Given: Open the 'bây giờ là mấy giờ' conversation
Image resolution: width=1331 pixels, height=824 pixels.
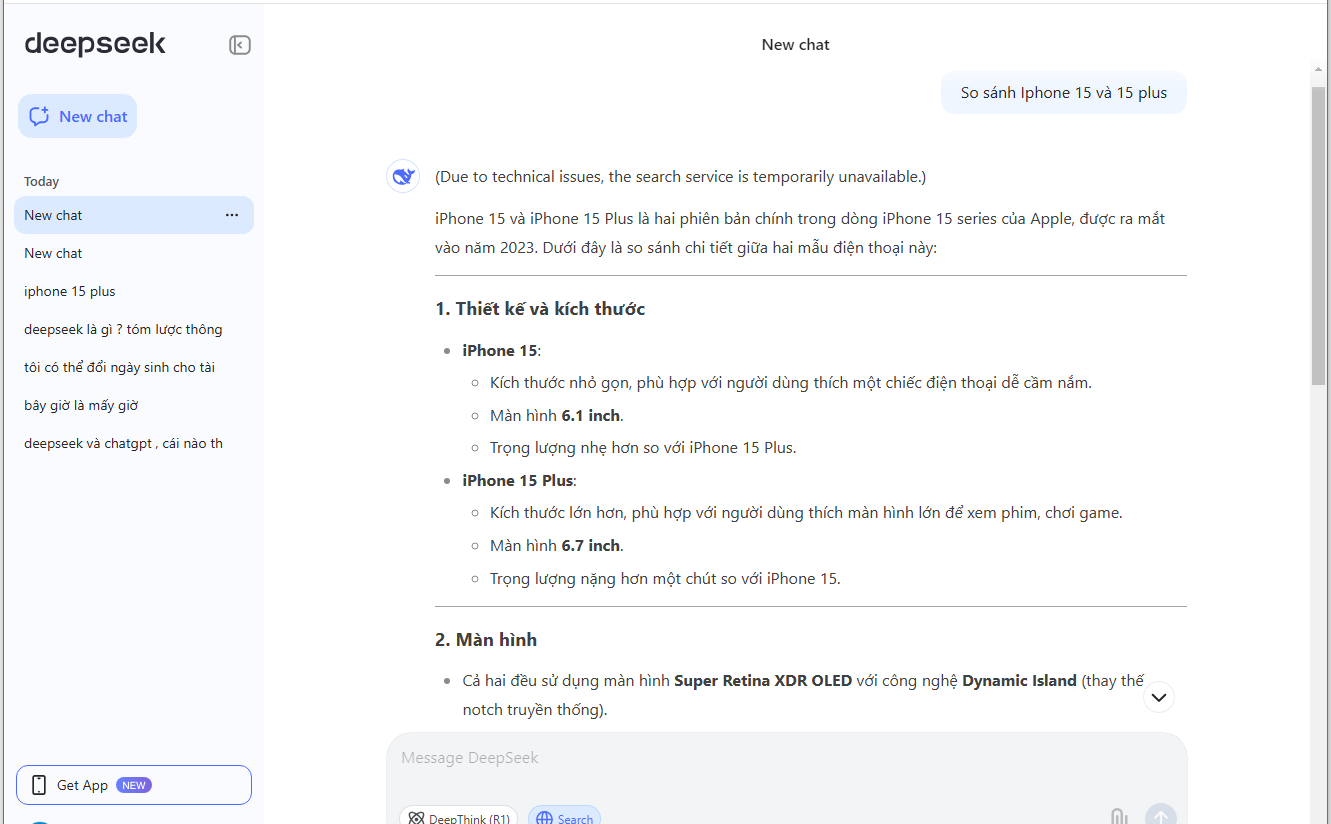Looking at the screenshot, I should tap(134, 405).
